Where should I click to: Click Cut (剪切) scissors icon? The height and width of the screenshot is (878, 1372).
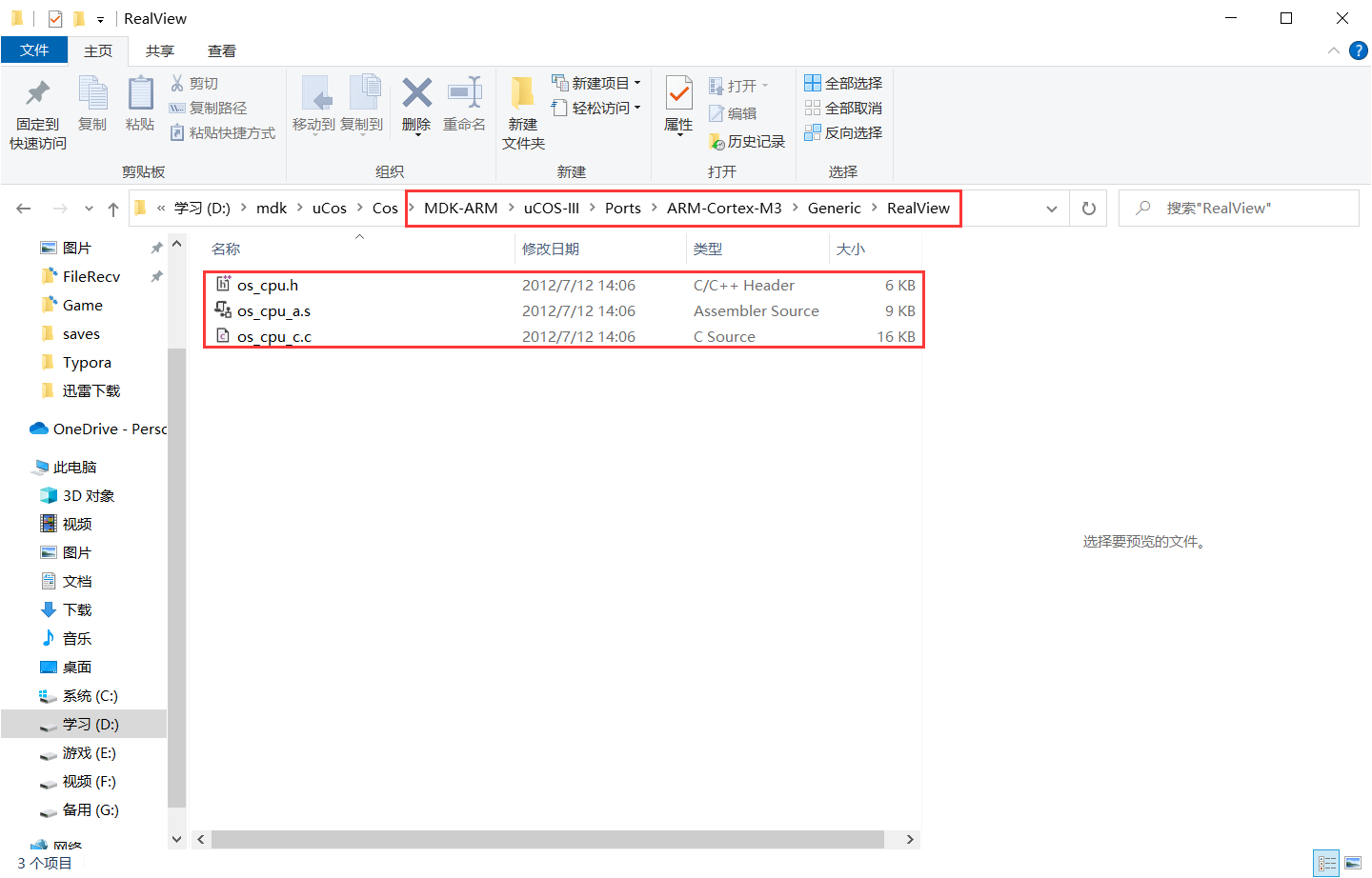tap(177, 83)
